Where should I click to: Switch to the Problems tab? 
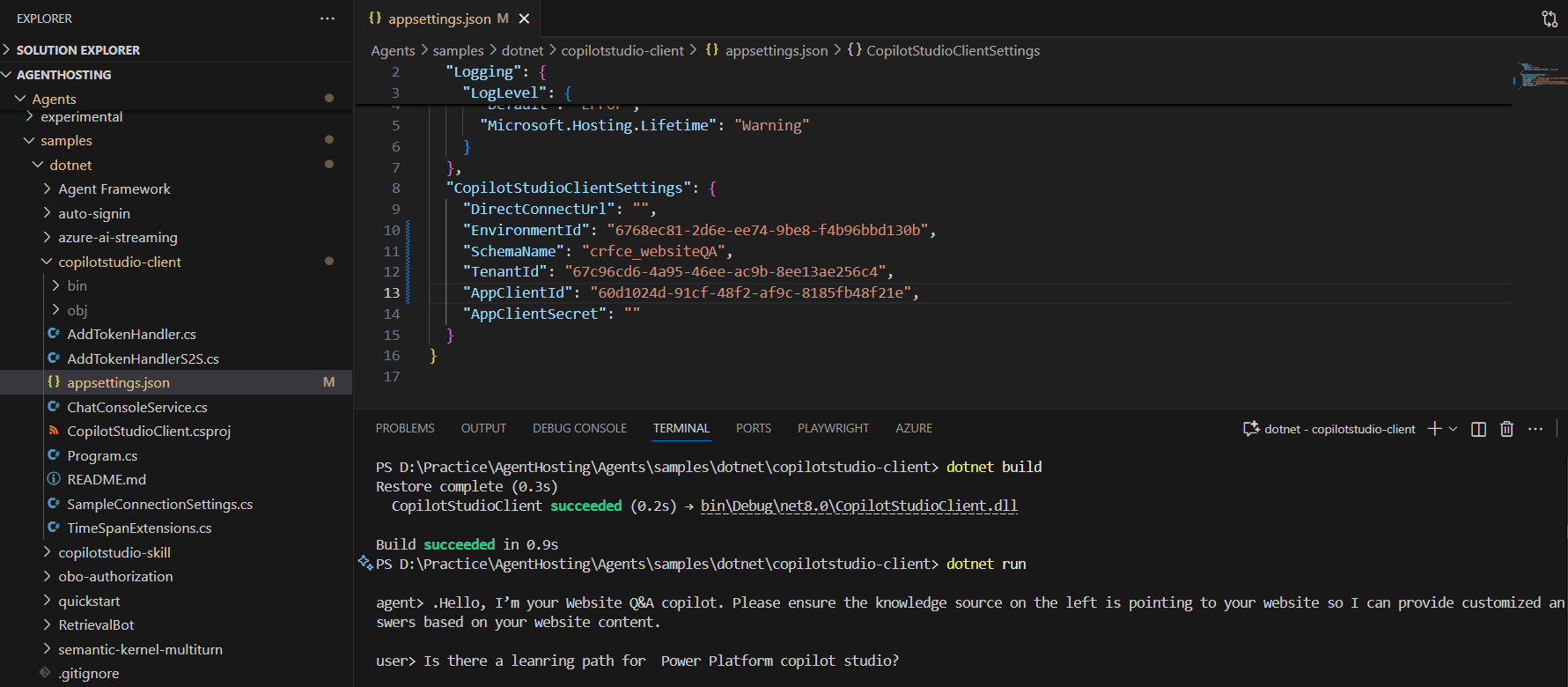(405, 428)
